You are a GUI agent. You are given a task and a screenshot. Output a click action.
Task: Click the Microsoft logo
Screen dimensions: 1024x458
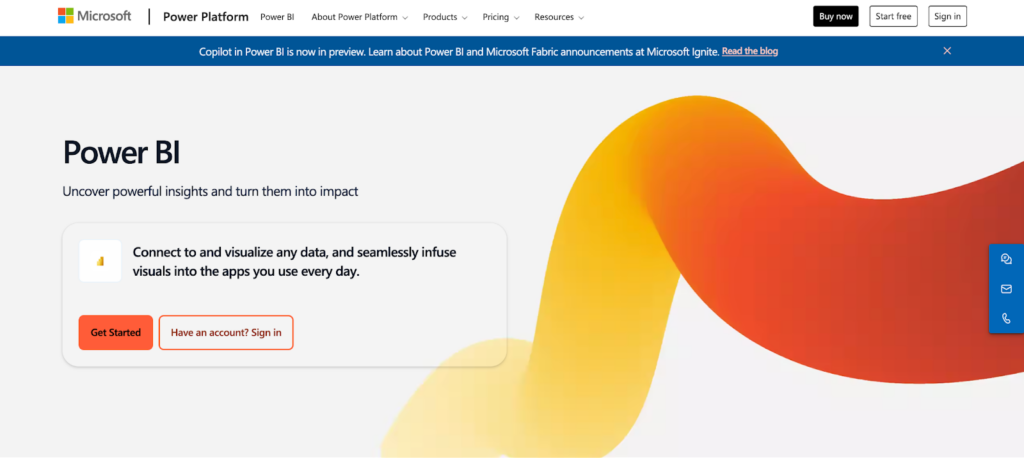click(x=94, y=16)
